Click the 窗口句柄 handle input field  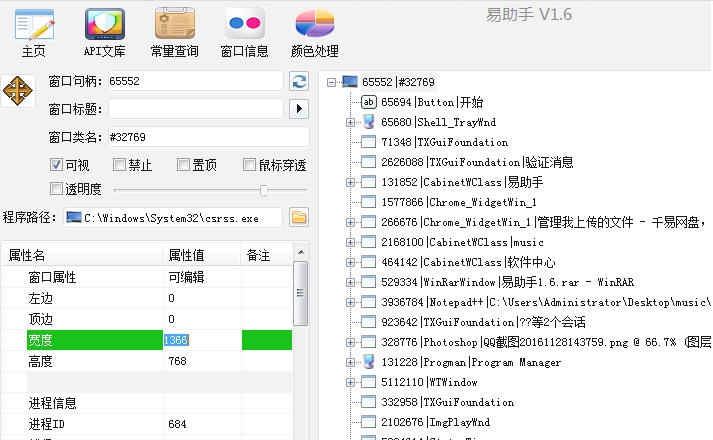(196, 81)
